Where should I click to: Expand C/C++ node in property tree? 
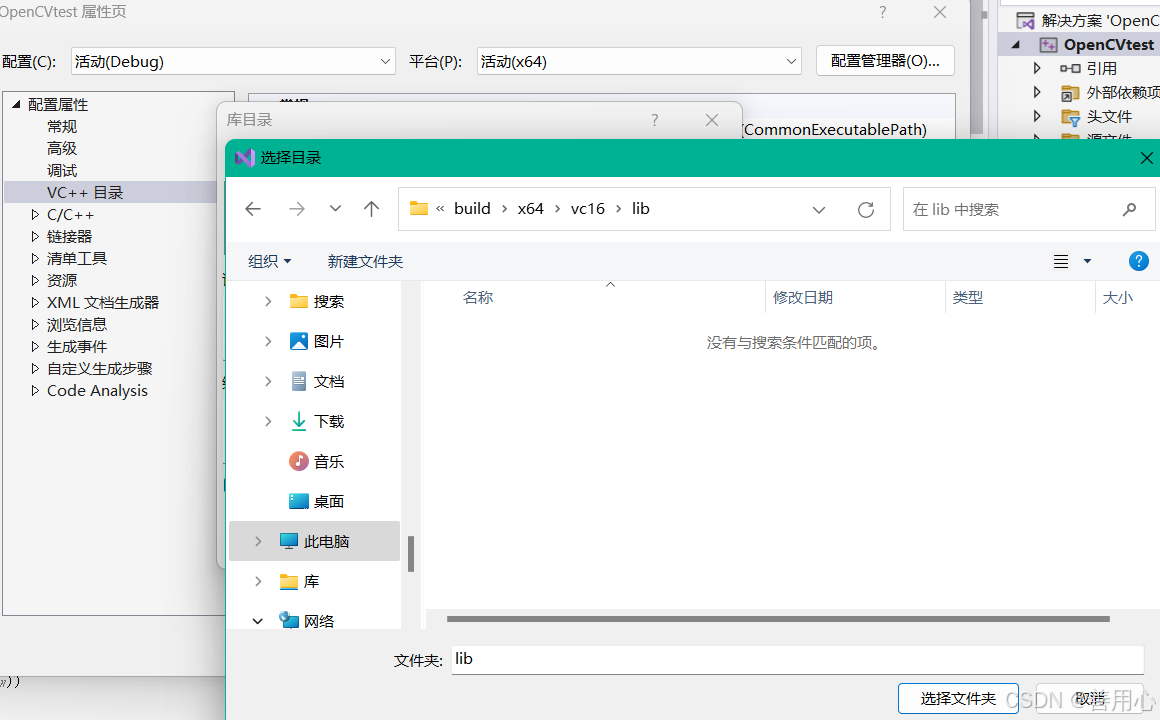click(34, 215)
